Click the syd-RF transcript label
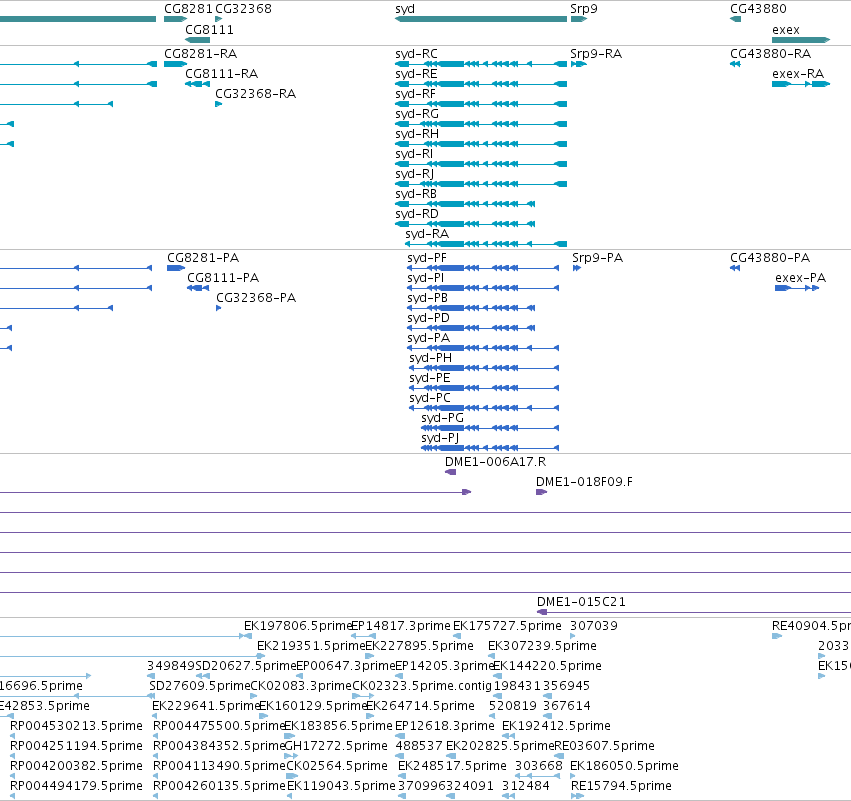This screenshot has width=851, height=801. point(416,94)
